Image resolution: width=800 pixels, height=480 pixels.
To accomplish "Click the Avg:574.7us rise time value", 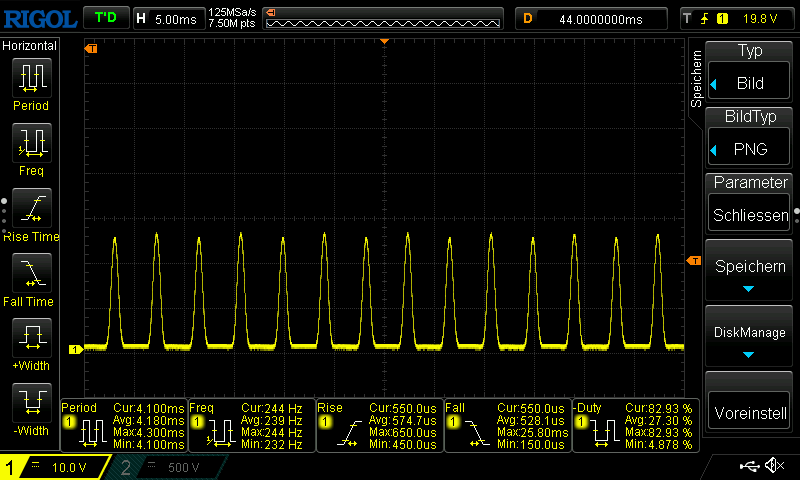I will [x=403, y=421].
